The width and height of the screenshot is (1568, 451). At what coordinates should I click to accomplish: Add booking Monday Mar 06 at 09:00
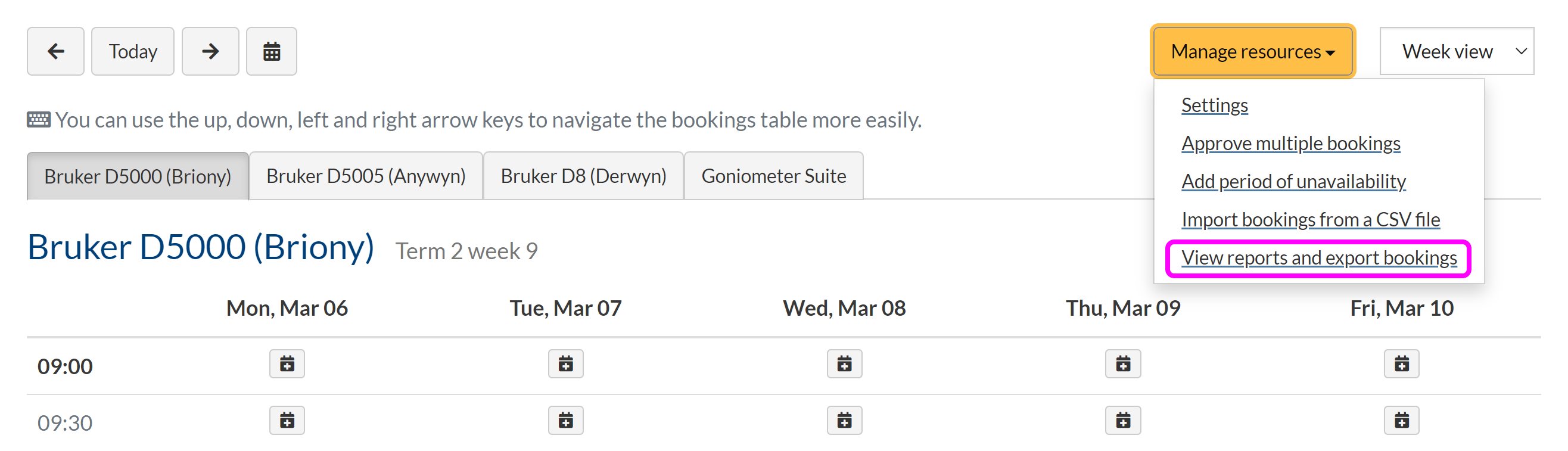287,364
